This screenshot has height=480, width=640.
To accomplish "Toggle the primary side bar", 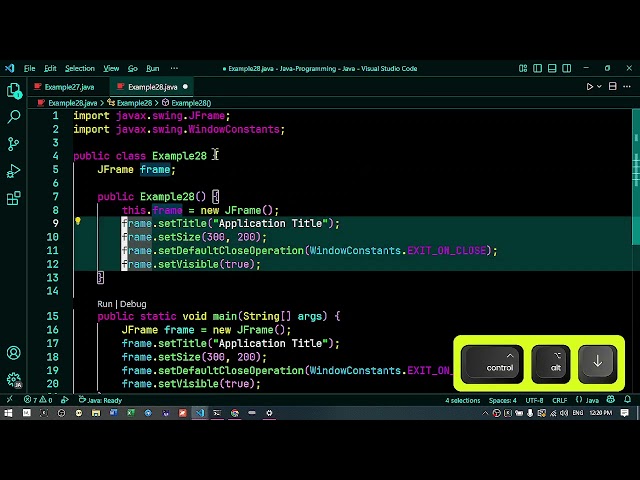I will click(538, 68).
